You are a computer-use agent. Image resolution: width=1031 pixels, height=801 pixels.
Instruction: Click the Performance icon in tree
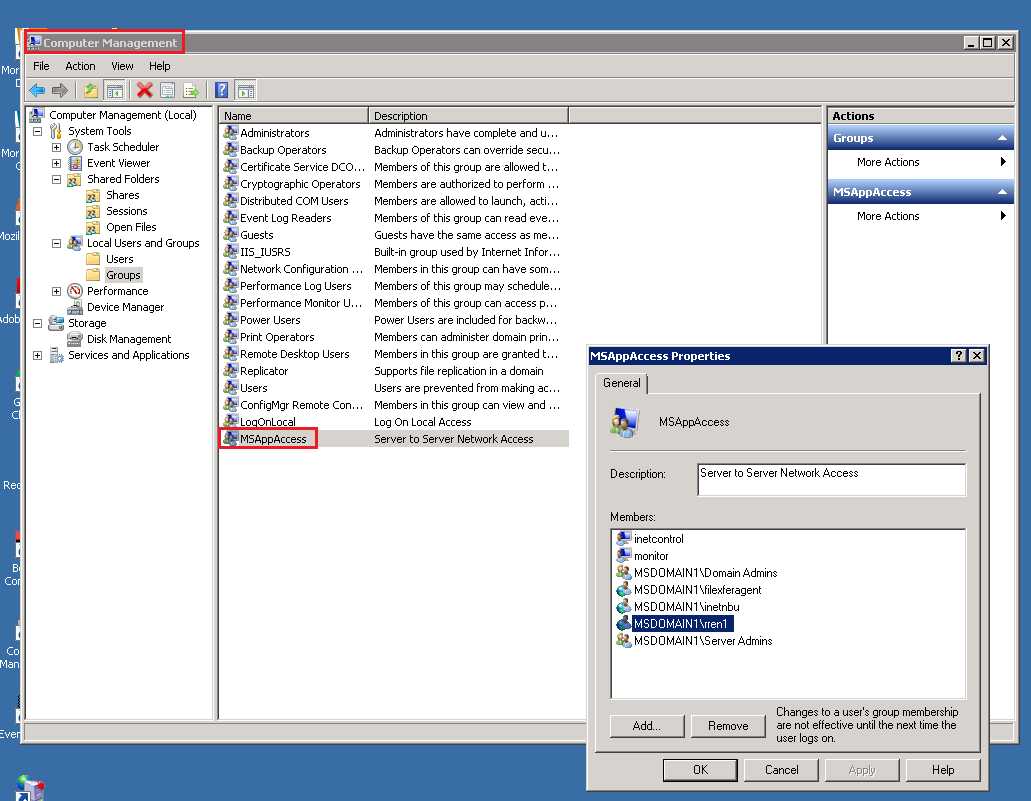75,291
